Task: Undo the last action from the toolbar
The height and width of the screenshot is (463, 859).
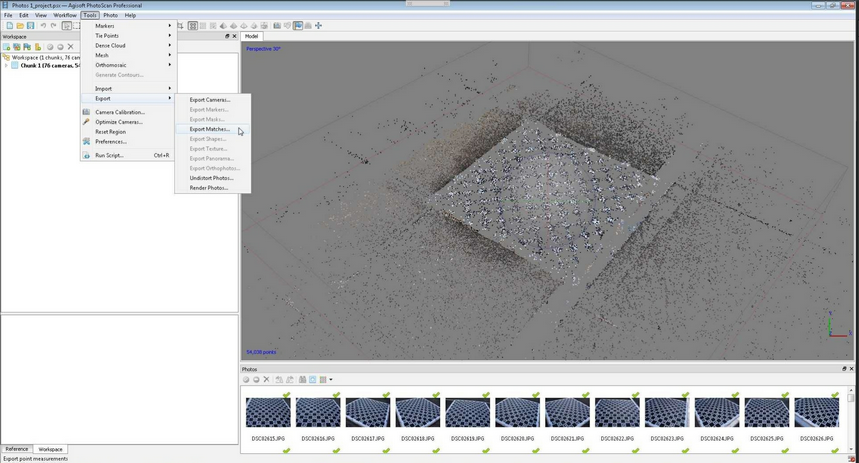Action: click(43, 26)
